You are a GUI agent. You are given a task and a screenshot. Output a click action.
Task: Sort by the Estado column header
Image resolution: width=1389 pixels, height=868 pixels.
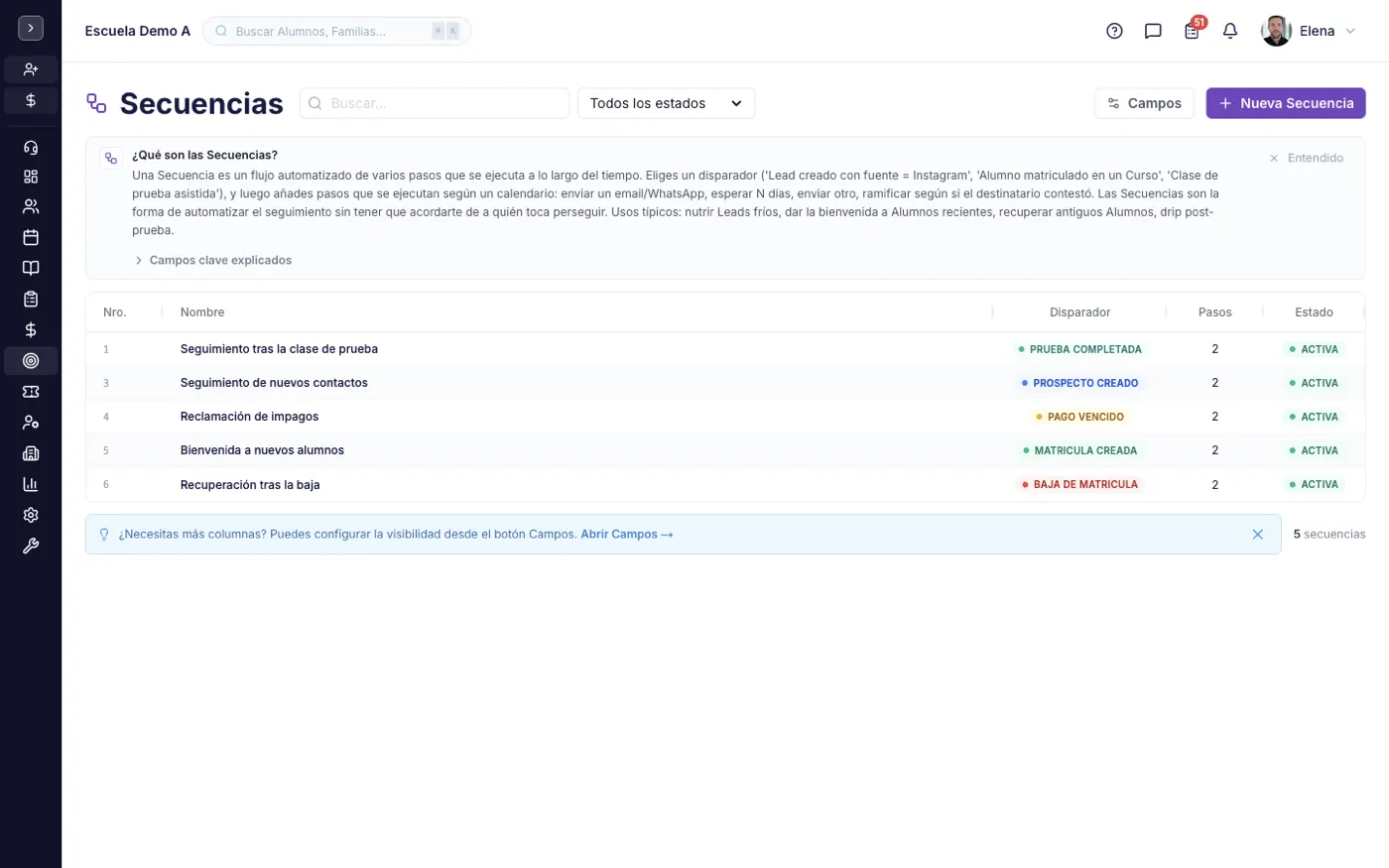tap(1314, 312)
